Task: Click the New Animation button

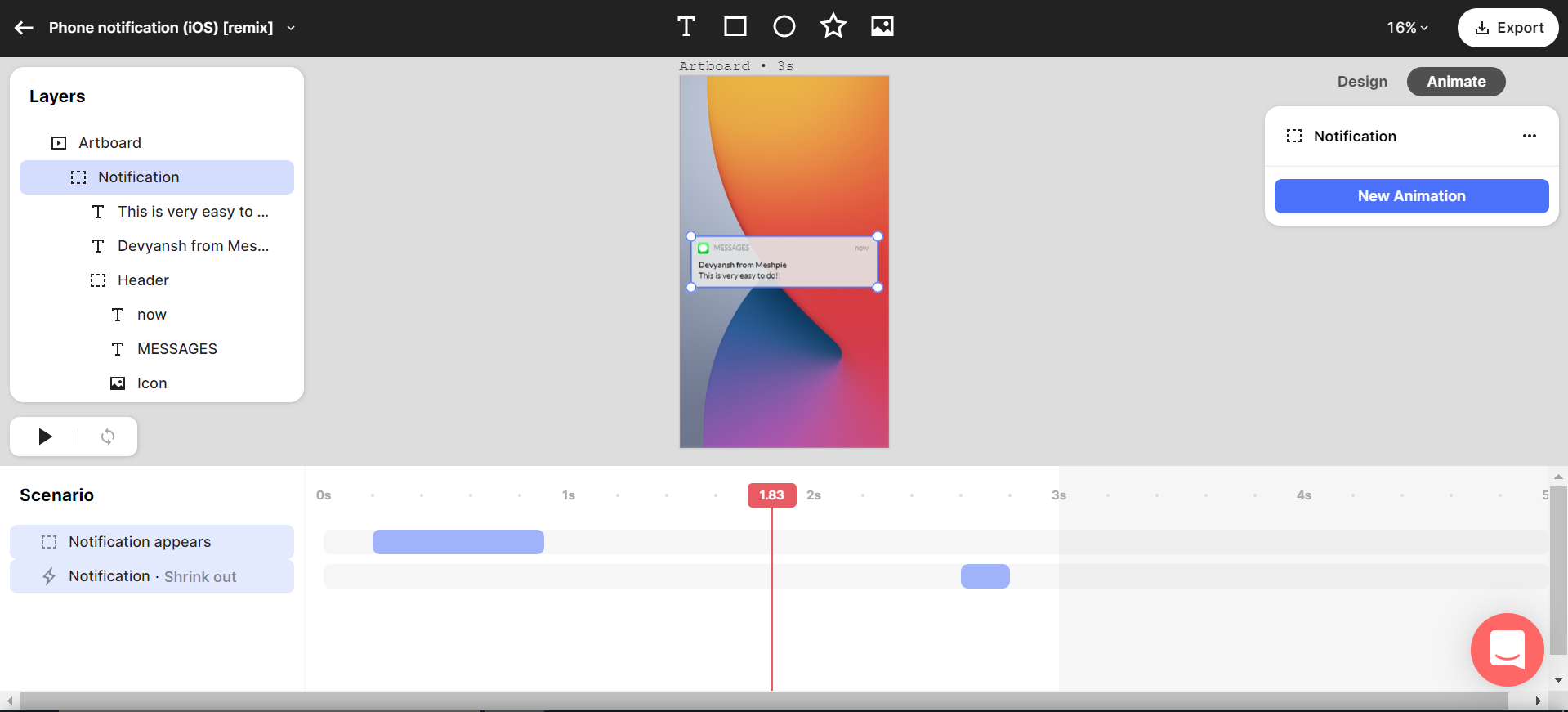Action: pyautogui.click(x=1411, y=196)
